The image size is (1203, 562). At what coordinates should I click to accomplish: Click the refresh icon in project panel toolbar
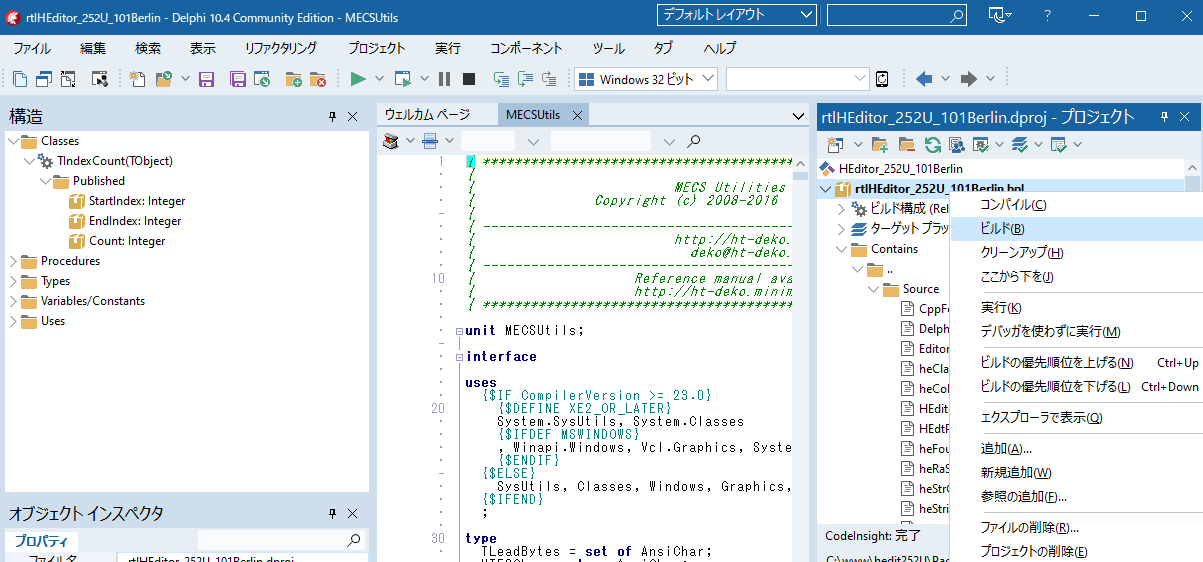click(932, 145)
